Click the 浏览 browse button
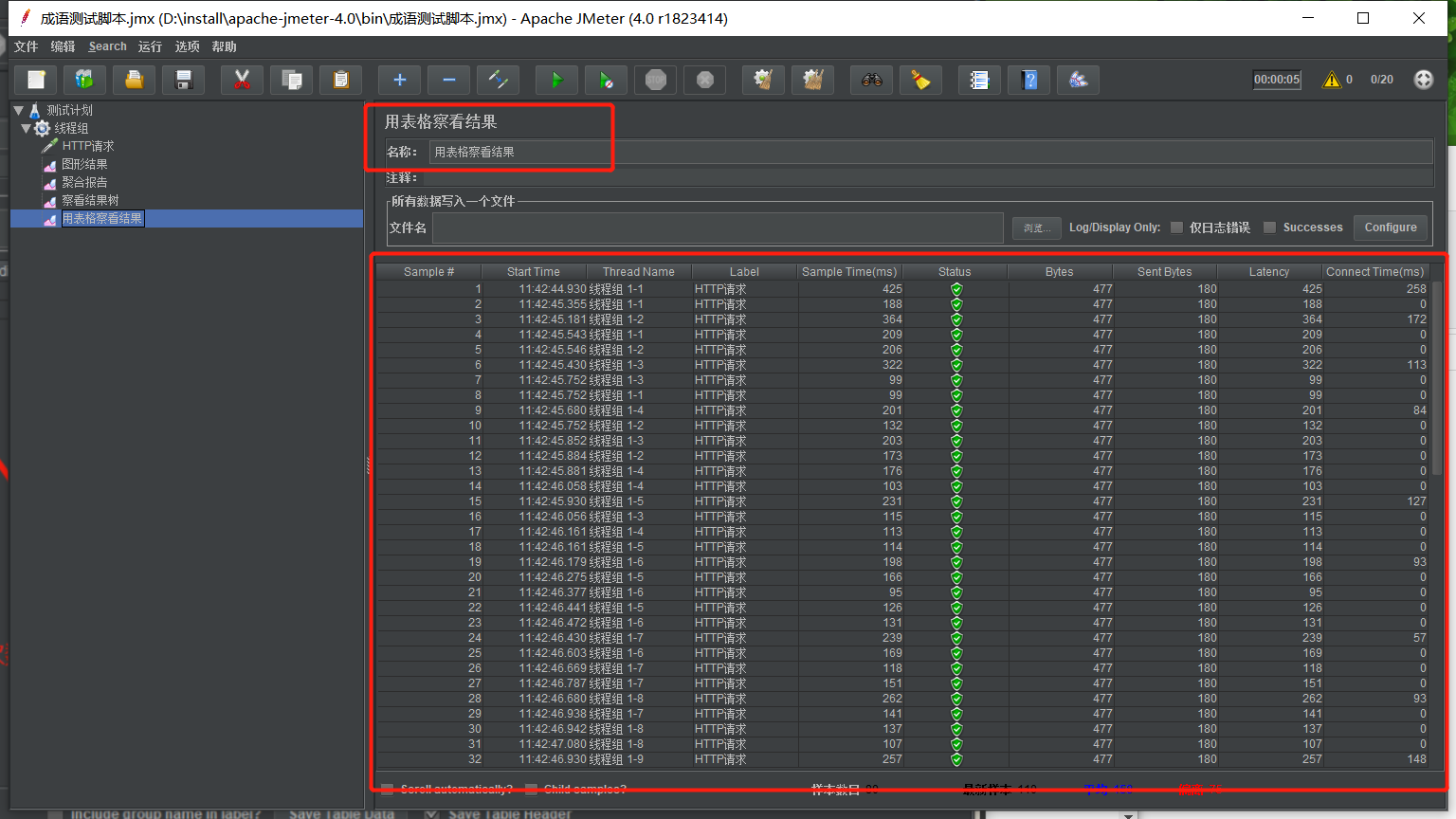Viewport: 1456px width, 819px height. (1036, 227)
